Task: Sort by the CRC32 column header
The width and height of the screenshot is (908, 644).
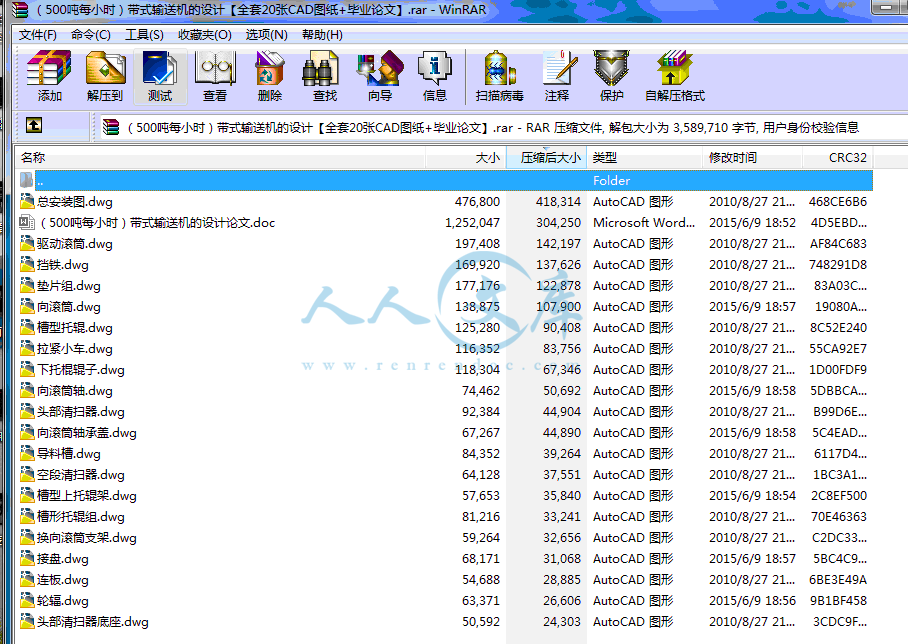Action: [x=838, y=158]
